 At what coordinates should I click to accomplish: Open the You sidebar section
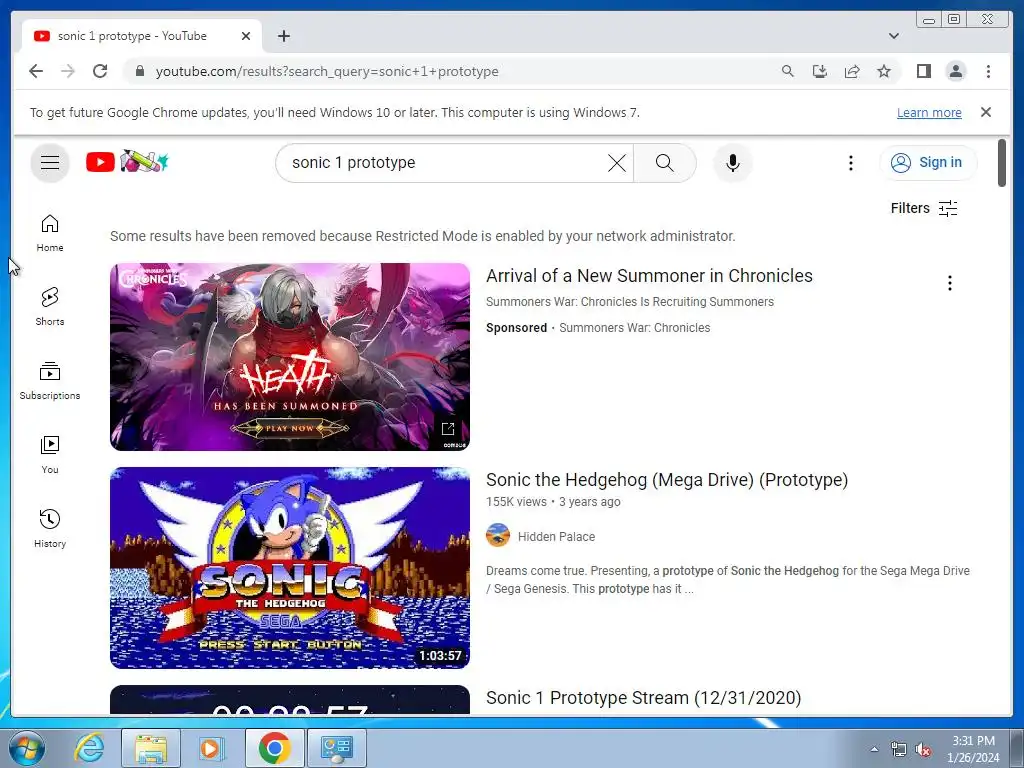tap(50, 455)
